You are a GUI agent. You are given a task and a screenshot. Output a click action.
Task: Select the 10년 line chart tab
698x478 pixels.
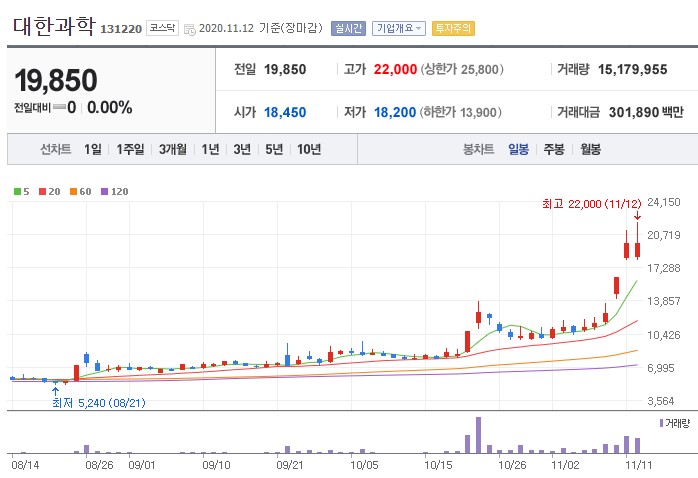309,149
